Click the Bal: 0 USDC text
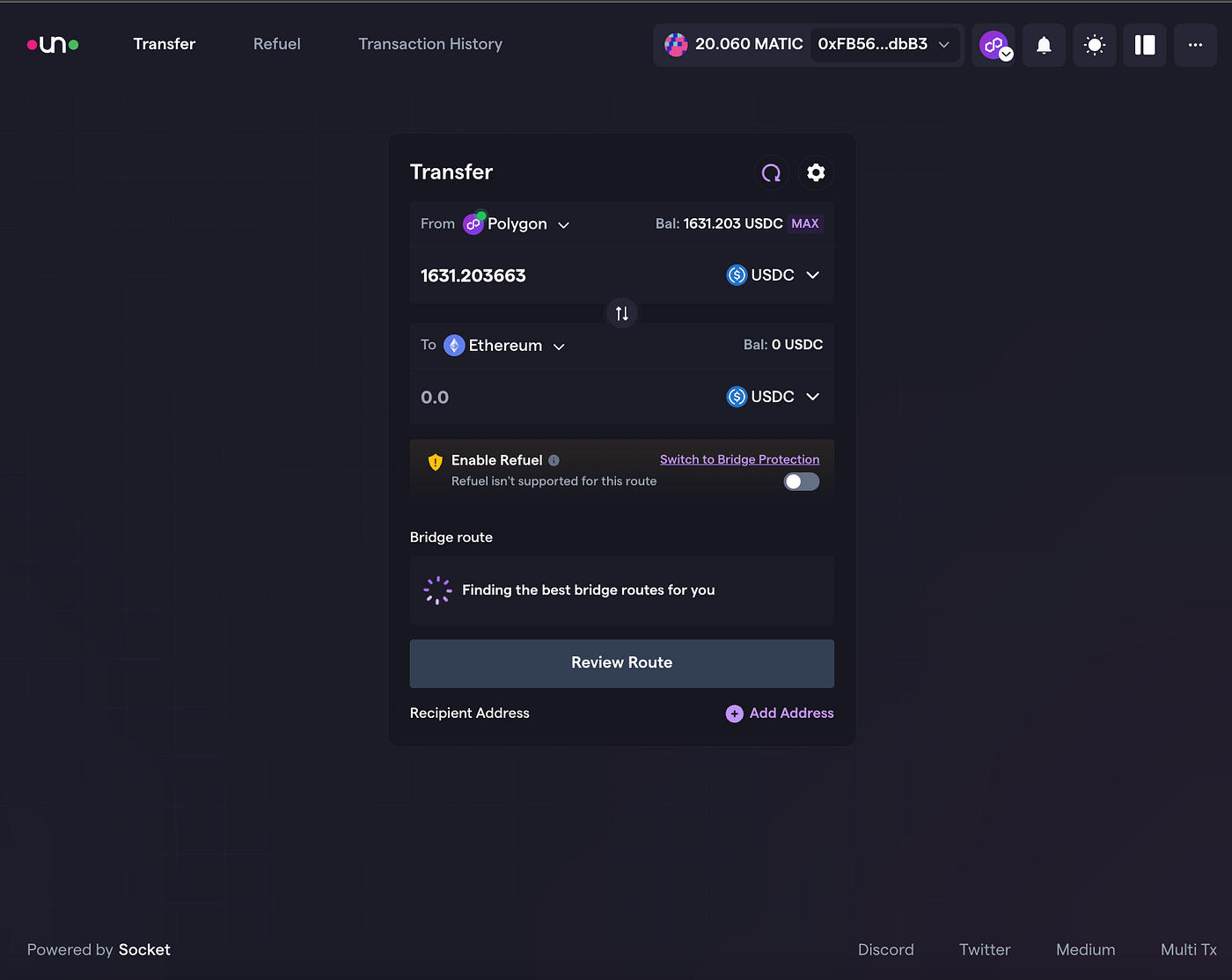 tap(783, 345)
